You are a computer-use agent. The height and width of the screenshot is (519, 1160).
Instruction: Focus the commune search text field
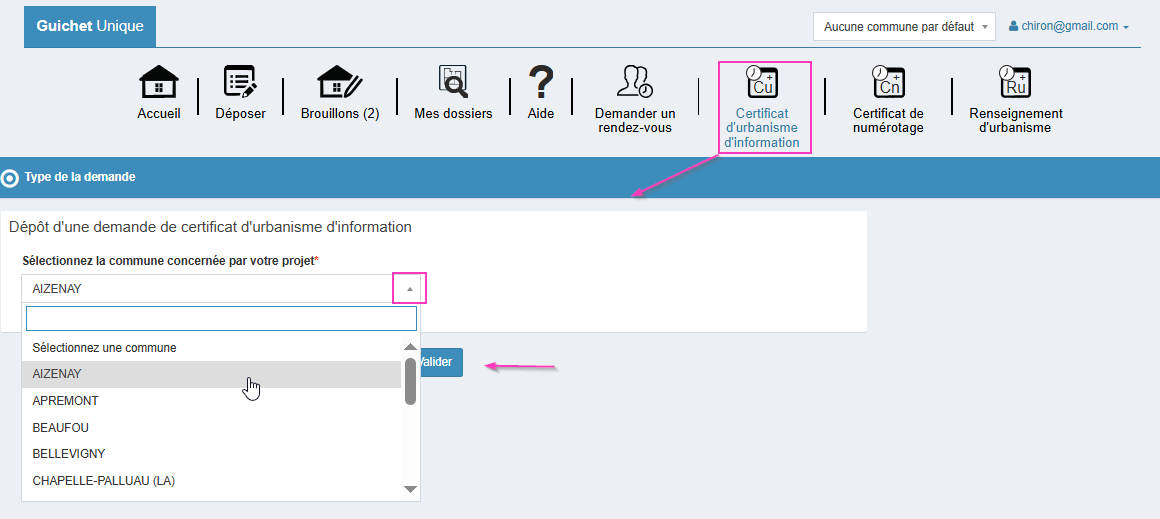(221, 319)
